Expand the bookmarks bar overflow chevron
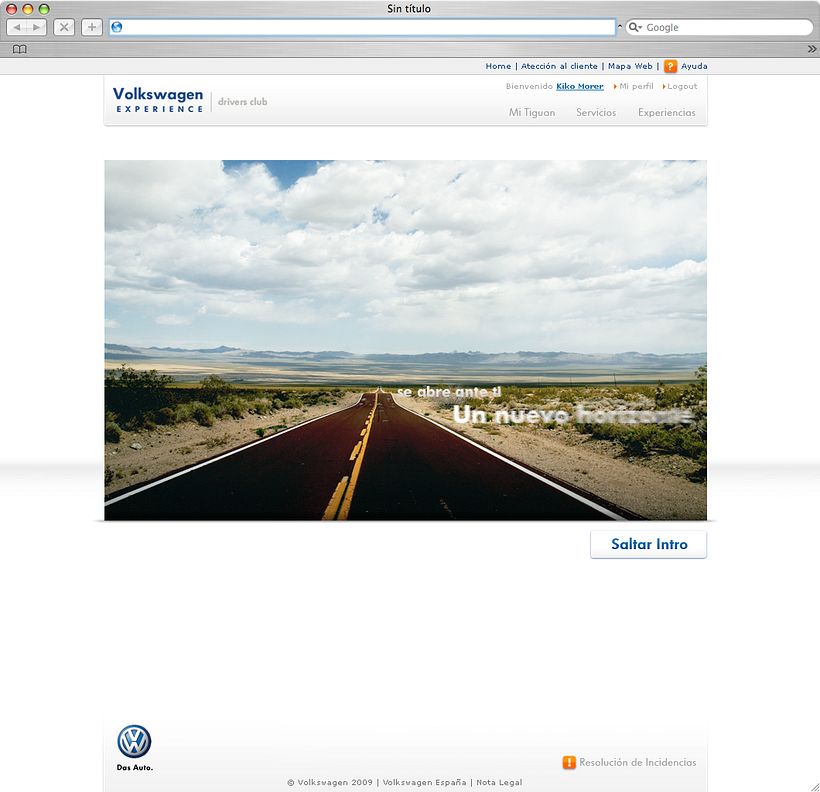 pyautogui.click(x=812, y=49)
